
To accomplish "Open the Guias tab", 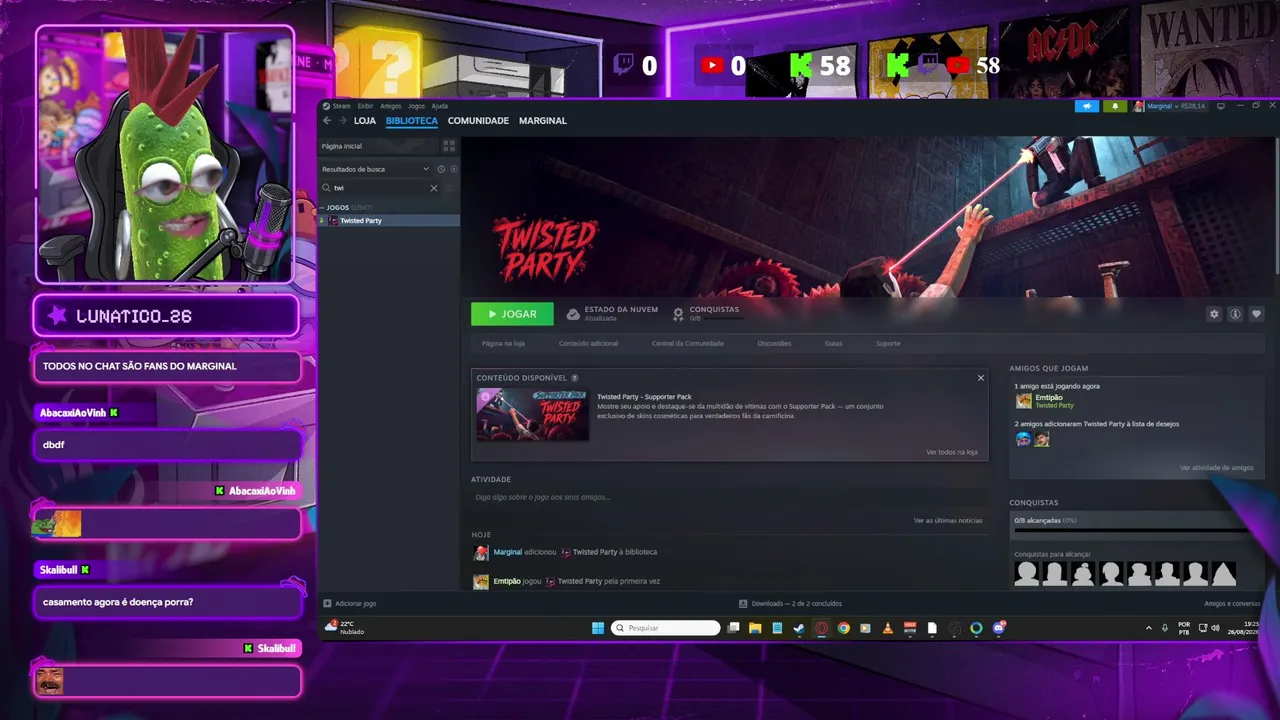I will click(x=833, y=343).
